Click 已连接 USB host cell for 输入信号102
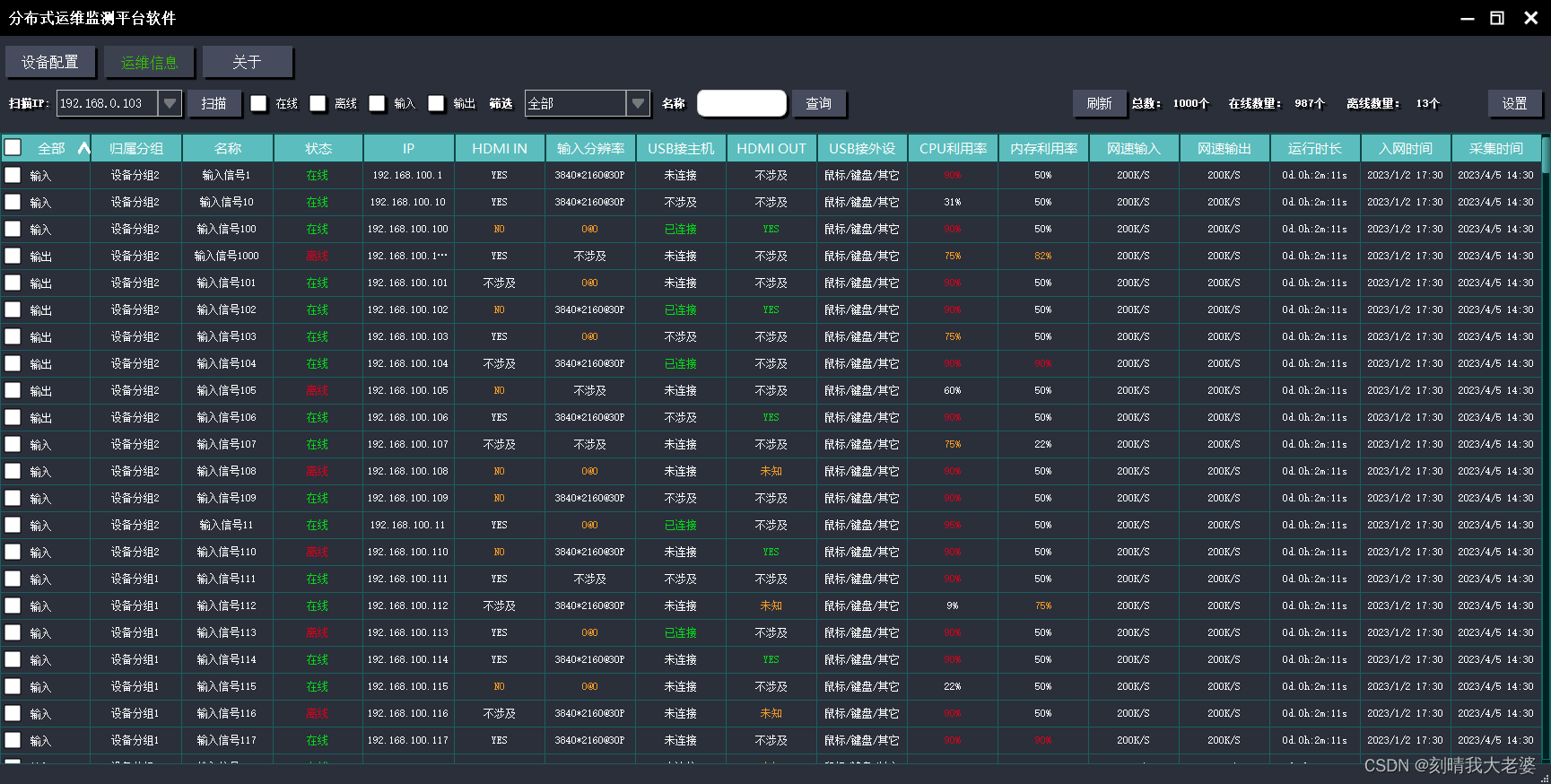1551x784 pixels. pos(681,309)
